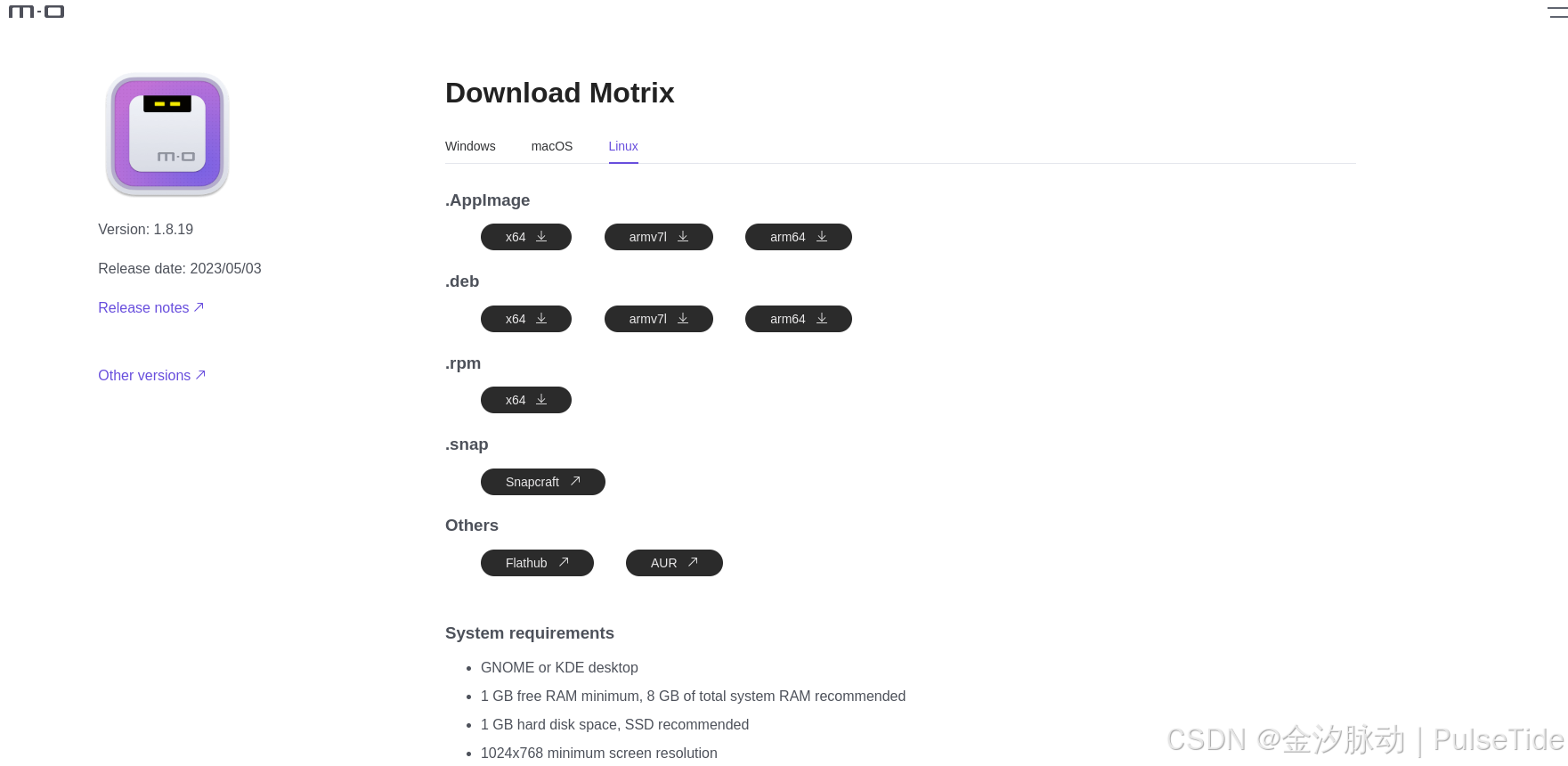
Task: Open the AUR package page
Action: [674, 563]
